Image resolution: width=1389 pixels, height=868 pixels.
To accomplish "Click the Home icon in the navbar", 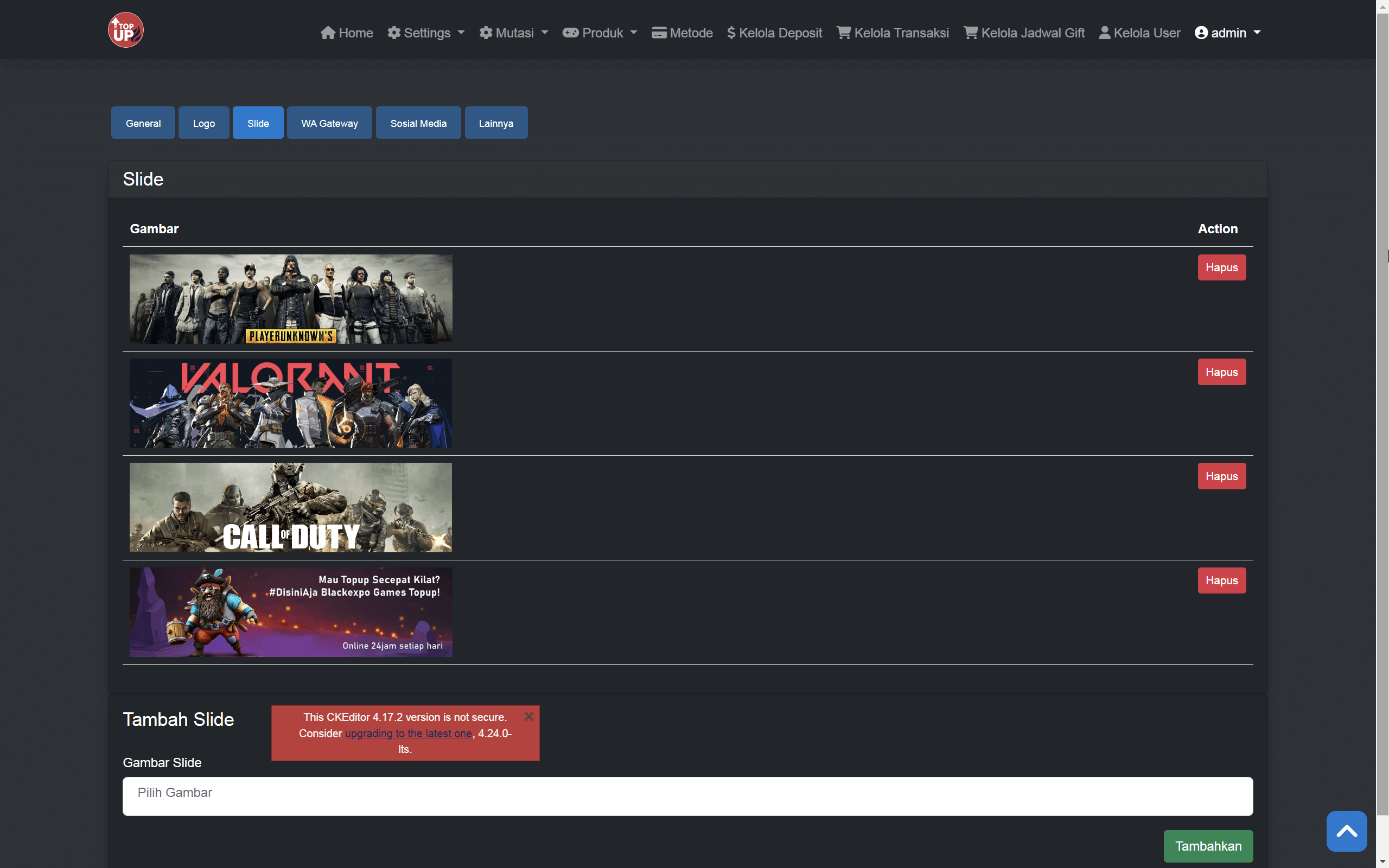I will [328, 33].
